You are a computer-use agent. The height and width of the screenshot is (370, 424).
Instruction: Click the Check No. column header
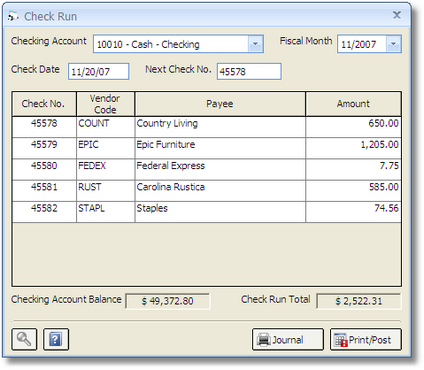point(44,104)
